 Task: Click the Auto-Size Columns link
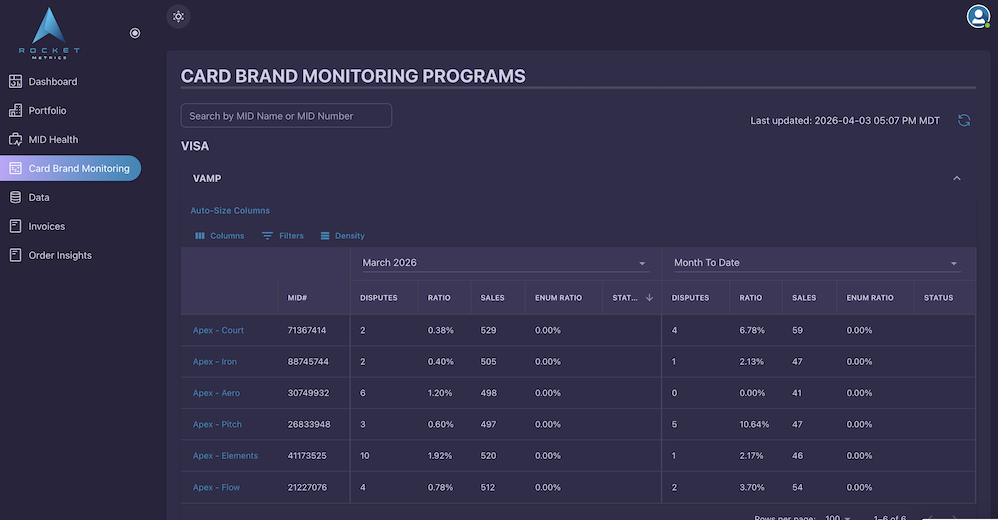[x=230, y=211]
